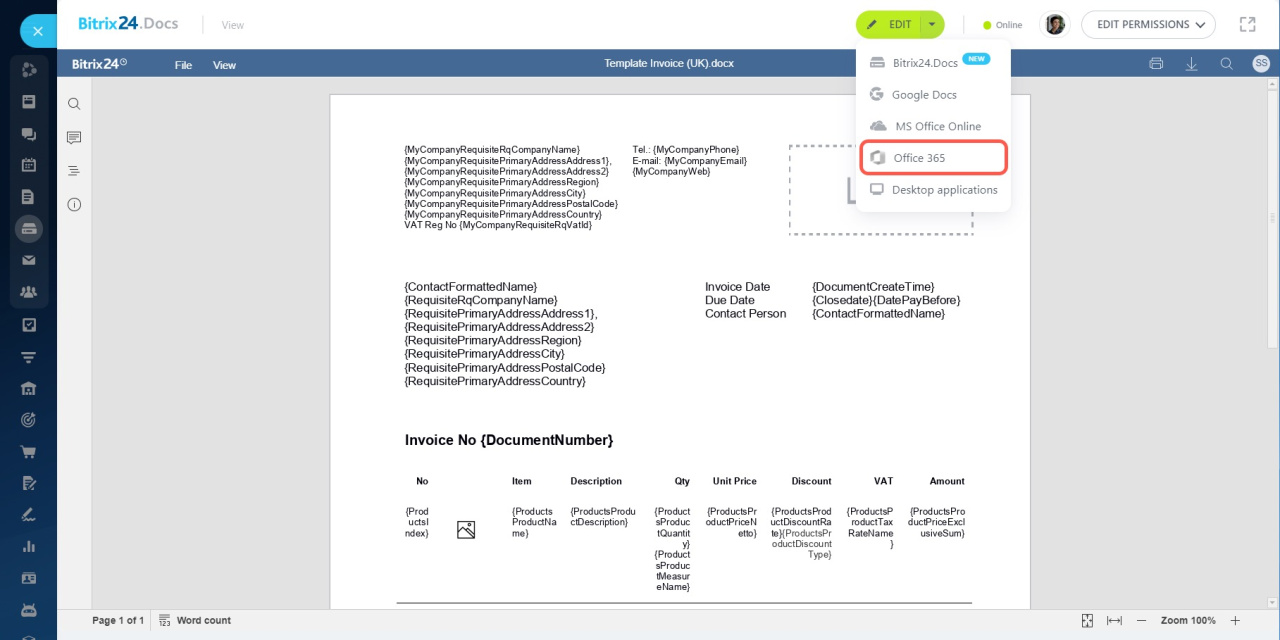Open the headings navigation panel icon
Screen dimensions: 1280x640
point(74,171)
